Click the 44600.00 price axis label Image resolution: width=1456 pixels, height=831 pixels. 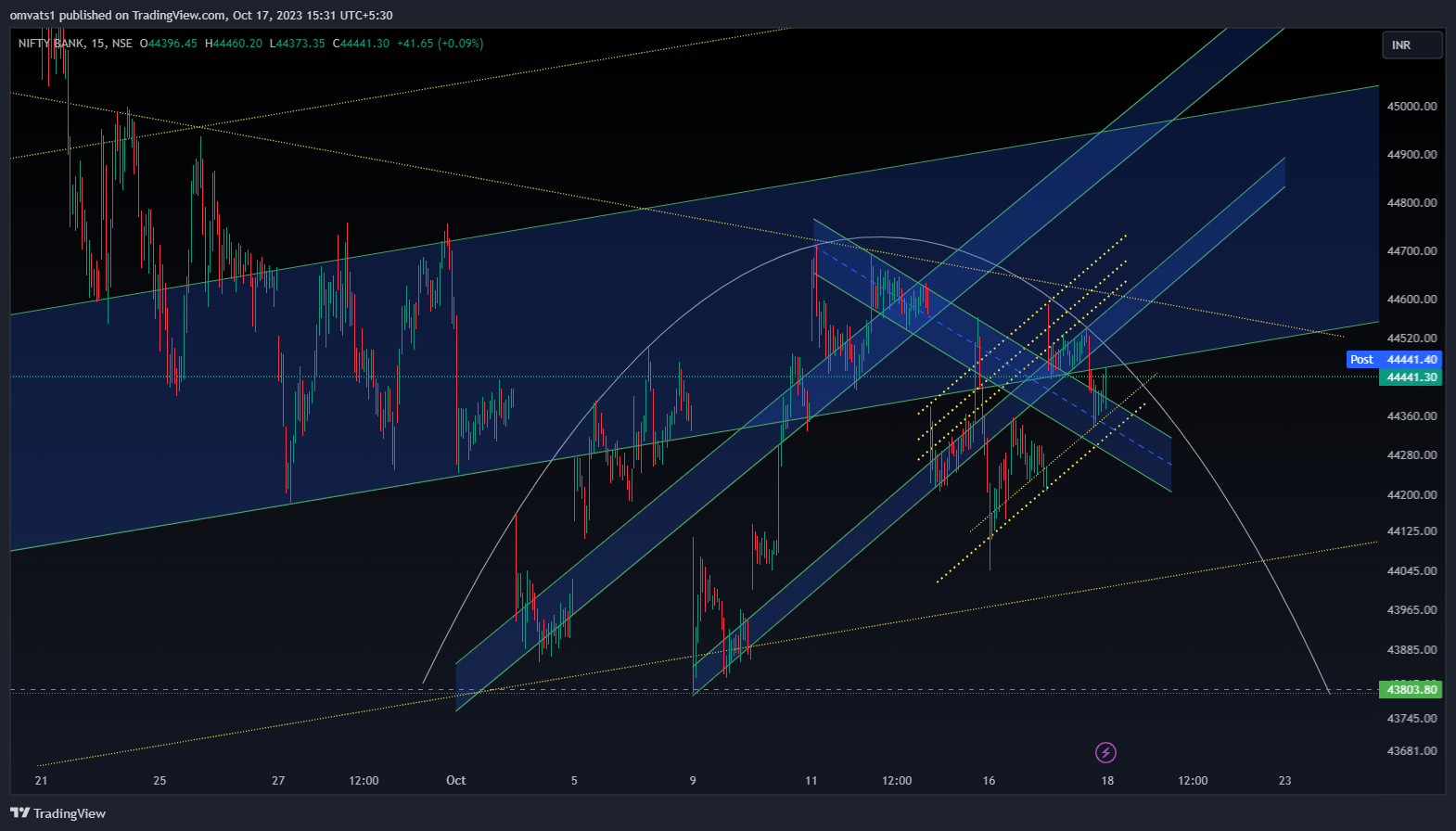[x=1411, y=300]
